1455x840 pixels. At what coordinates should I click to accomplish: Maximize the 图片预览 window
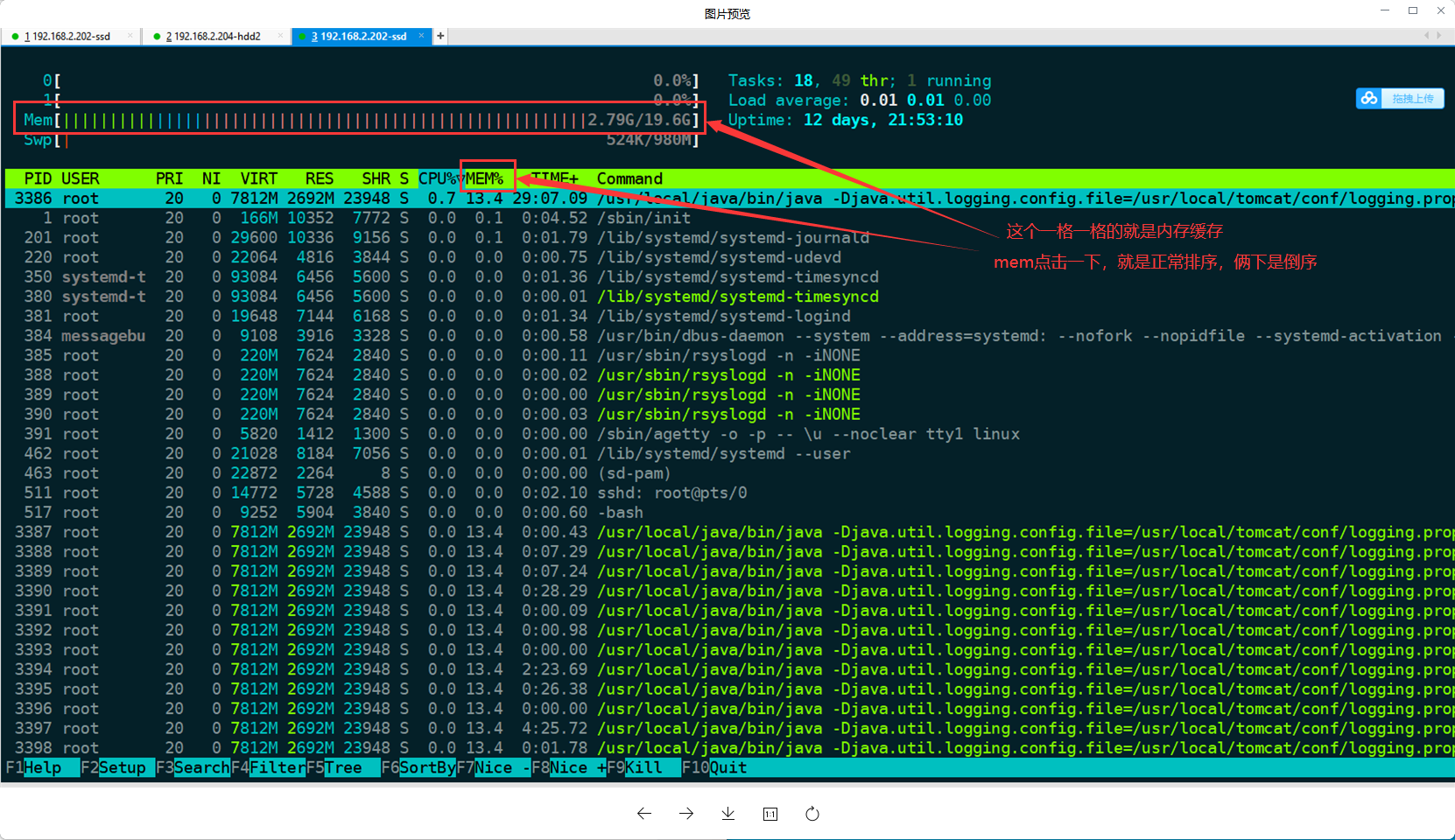coord(1413,10)
